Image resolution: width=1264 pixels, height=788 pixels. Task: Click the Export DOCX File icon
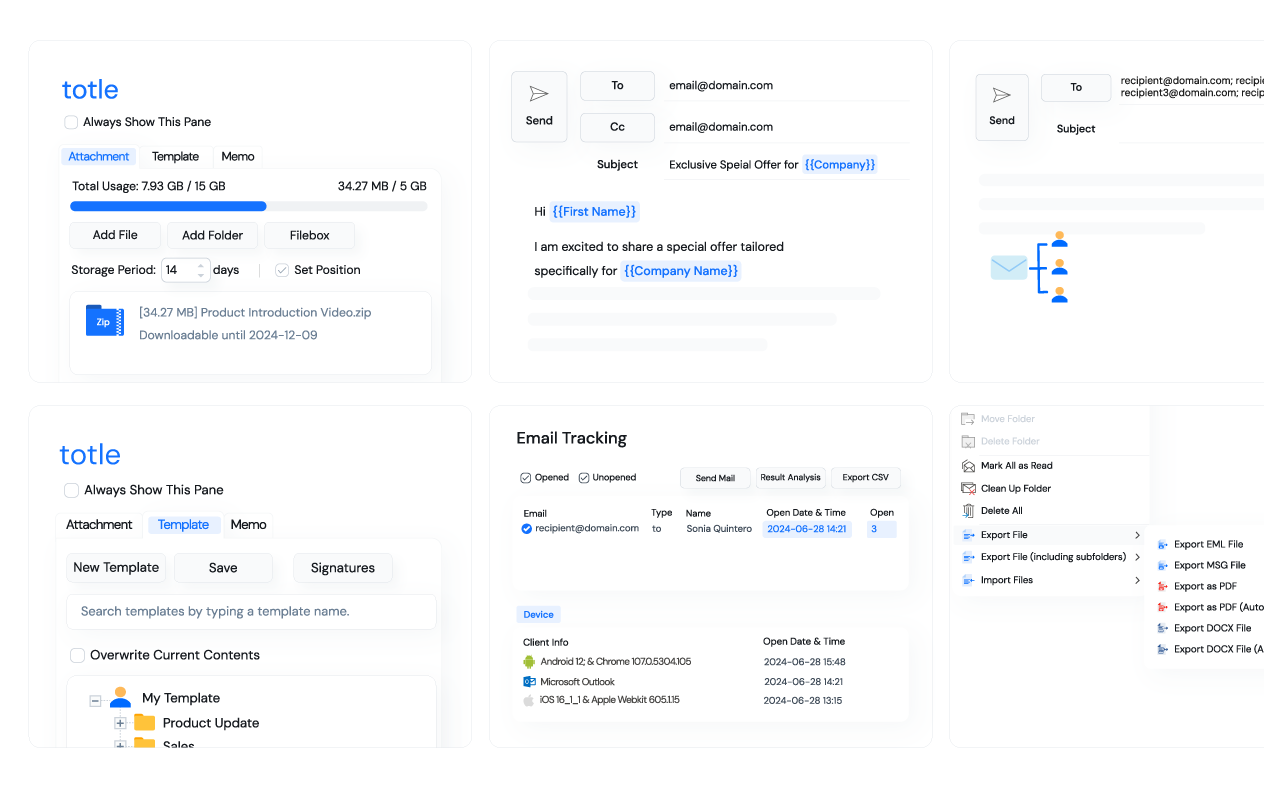pos(1162,629)
